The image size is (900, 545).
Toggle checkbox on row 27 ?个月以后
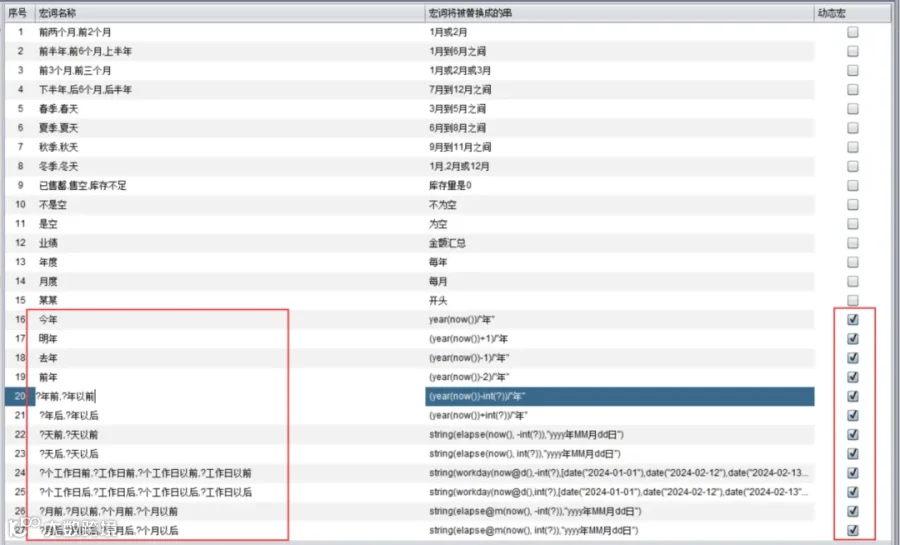click(x=852, y=530)
